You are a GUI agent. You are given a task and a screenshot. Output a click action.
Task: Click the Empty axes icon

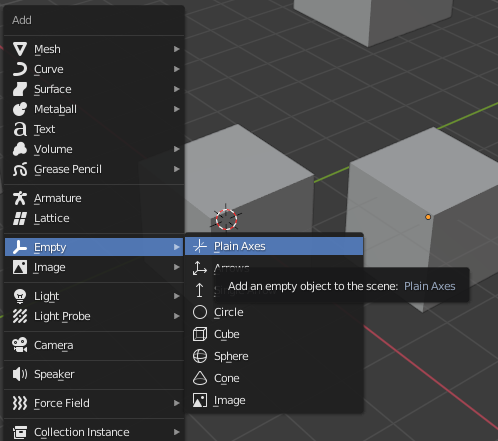20,247
